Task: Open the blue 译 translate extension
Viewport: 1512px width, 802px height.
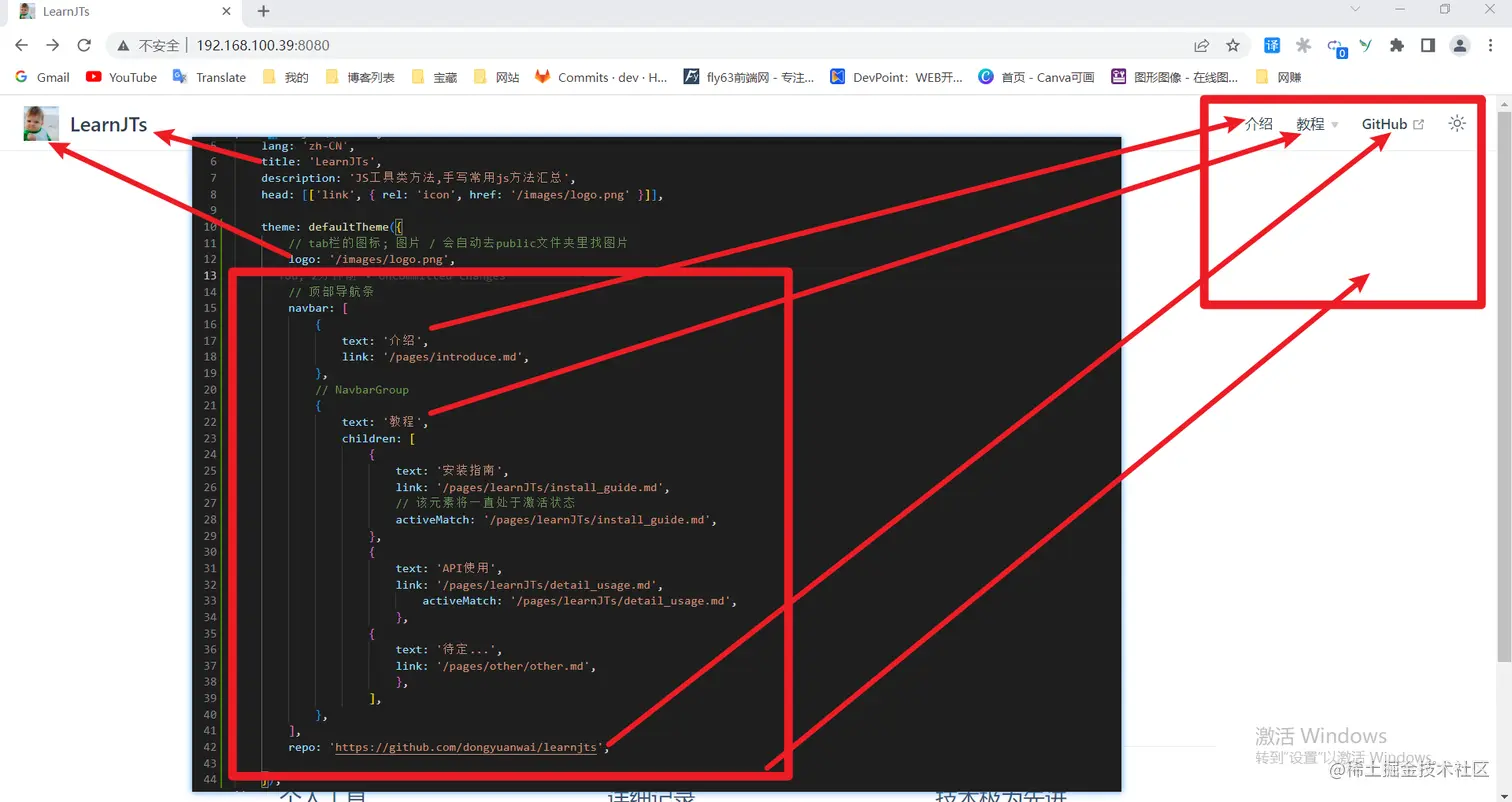Action: click(1272, 45)
